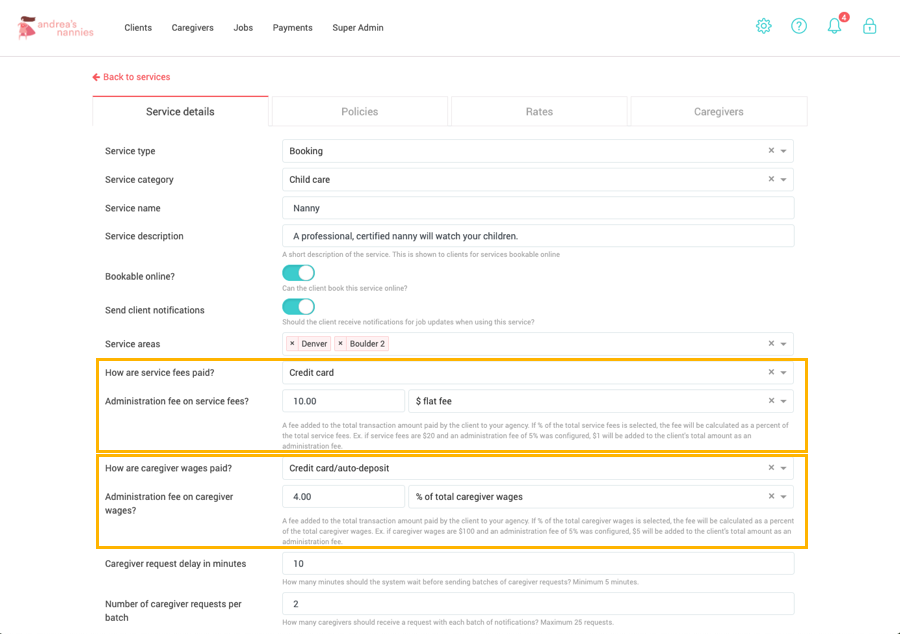Screen dimensions: 900x634
Task: Expand How are service fees paid dropdown
Action: [783, 372]
